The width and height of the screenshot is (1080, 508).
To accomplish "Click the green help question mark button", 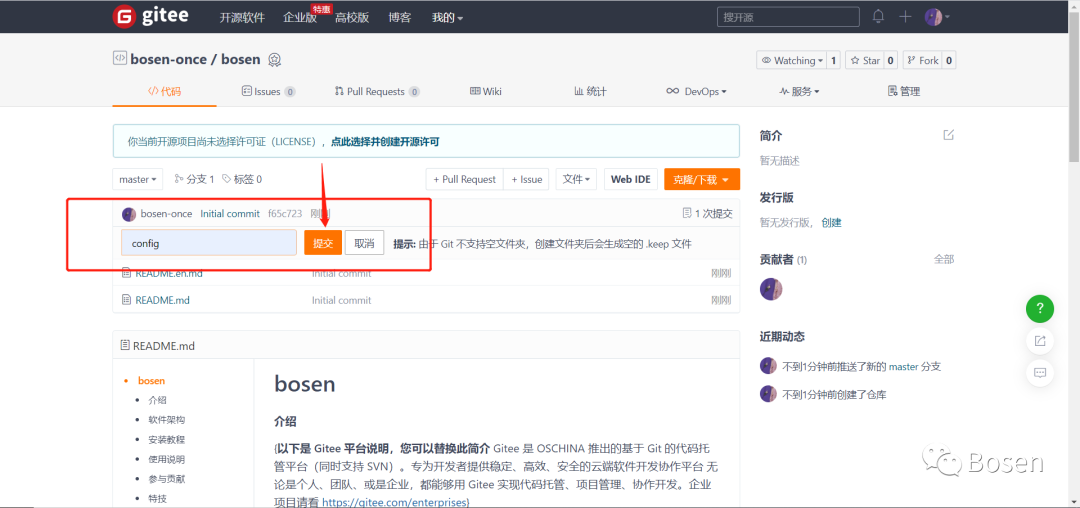I will [1039, 308].
